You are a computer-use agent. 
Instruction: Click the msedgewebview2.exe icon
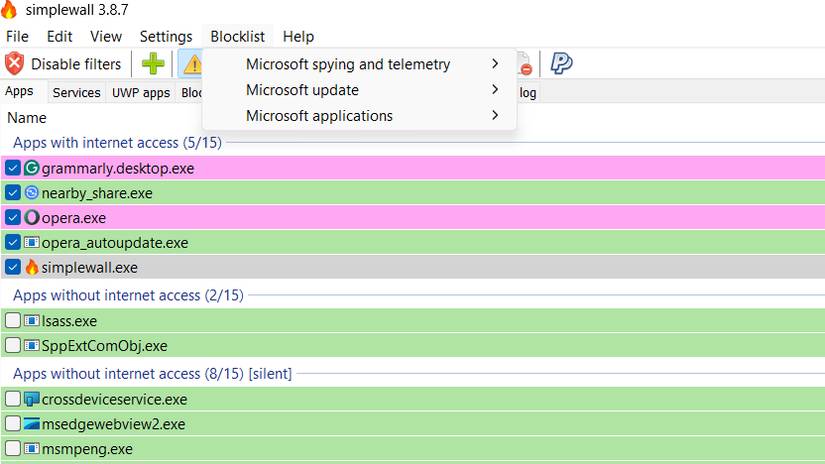tap(32, 424)
